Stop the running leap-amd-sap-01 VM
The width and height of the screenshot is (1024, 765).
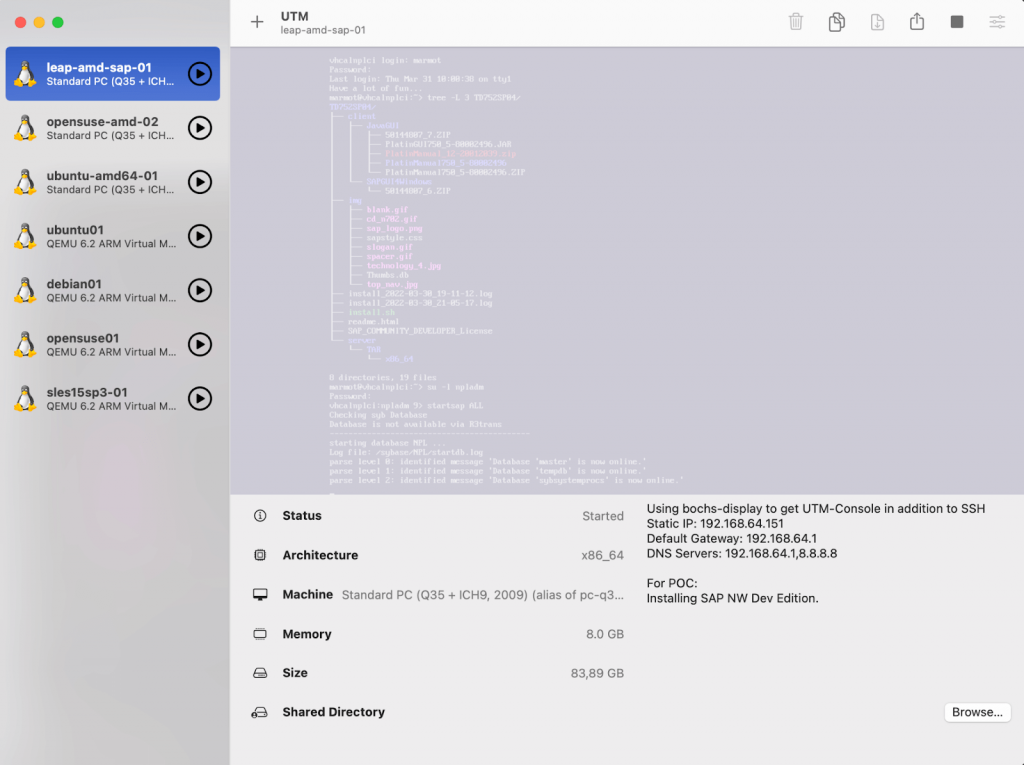[957, 22]
